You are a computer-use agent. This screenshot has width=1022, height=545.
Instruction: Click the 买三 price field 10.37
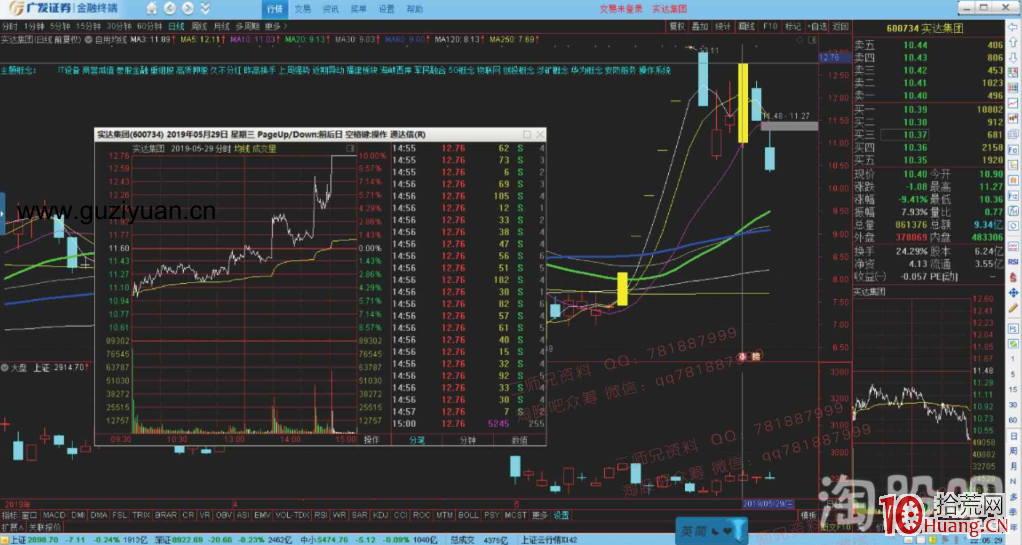[x=915, y=135]
